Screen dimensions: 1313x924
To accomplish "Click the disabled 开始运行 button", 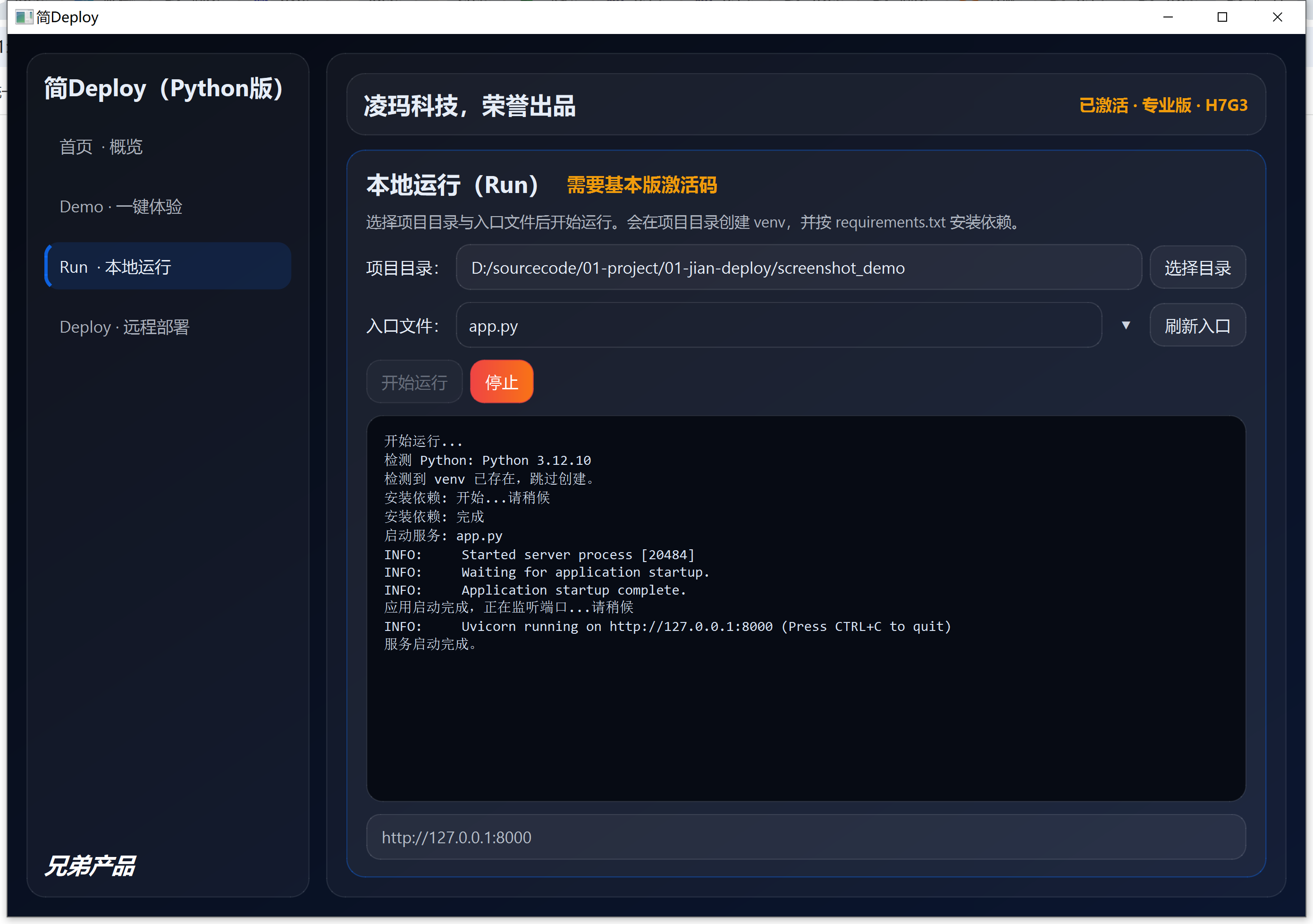I will (x=414, y=382).
